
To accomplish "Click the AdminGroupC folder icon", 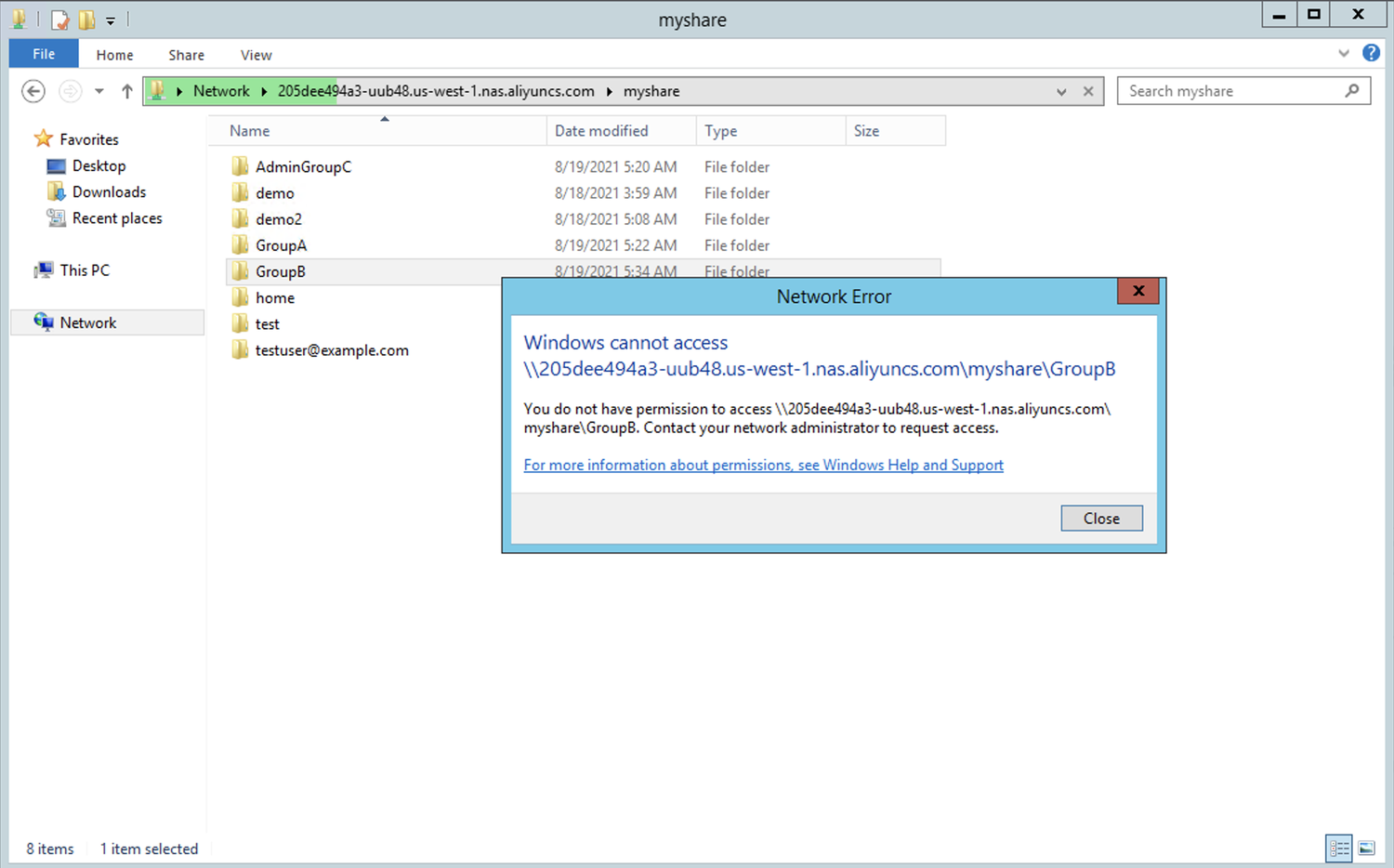I will pyautogui.click(x=240, y=166).
